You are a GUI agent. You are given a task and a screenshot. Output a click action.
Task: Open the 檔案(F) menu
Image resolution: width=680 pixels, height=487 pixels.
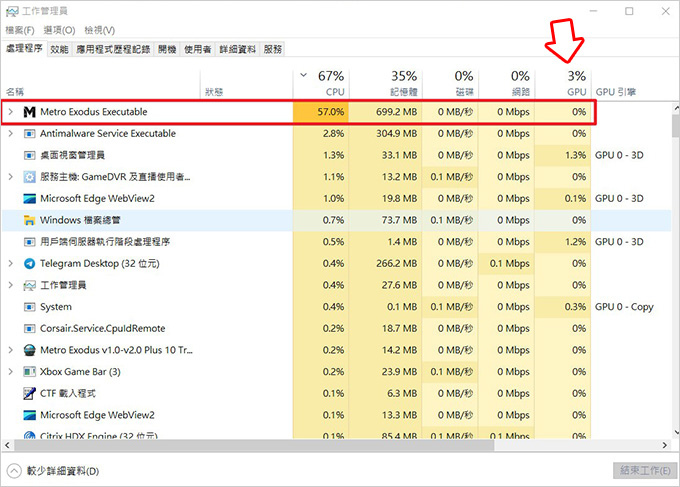[x=20, y=30]
